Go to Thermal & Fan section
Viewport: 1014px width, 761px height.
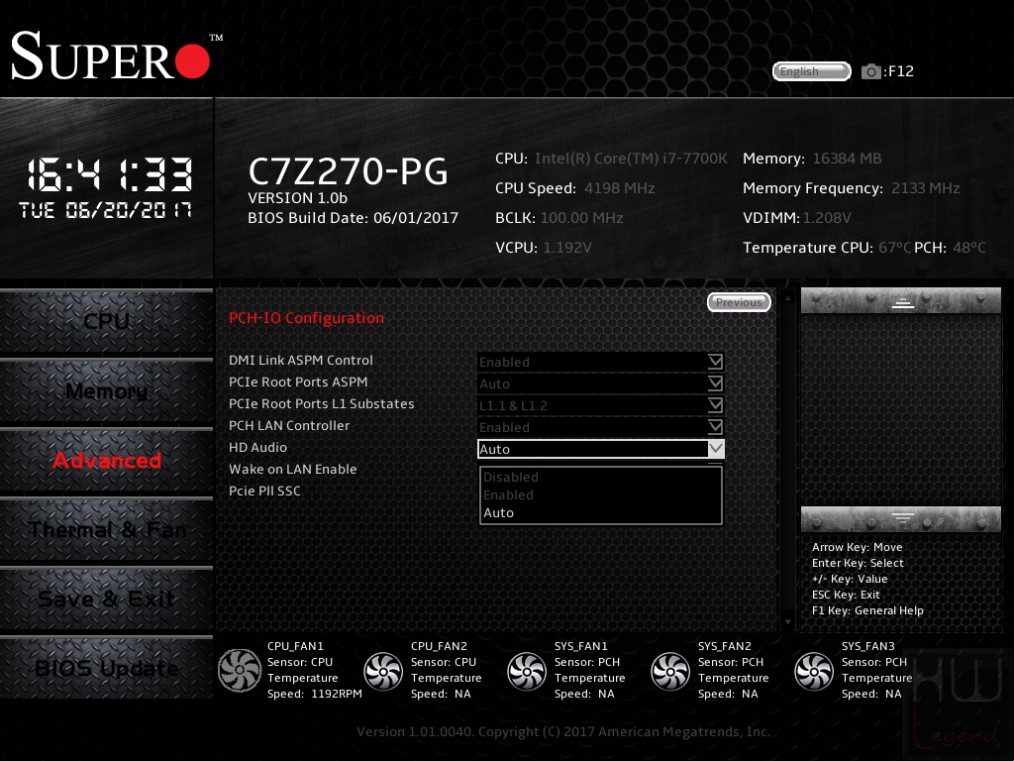(106, 530)
